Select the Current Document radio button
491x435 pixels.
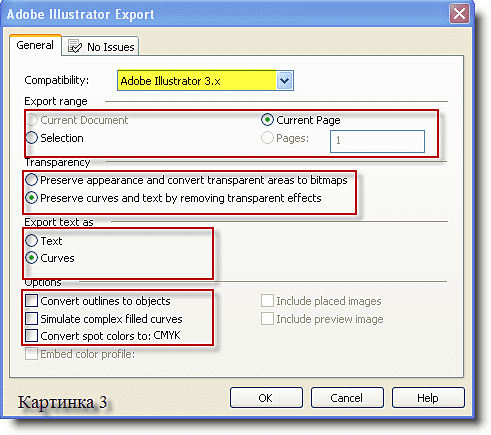pyautogui.click(x=31, y=120)
